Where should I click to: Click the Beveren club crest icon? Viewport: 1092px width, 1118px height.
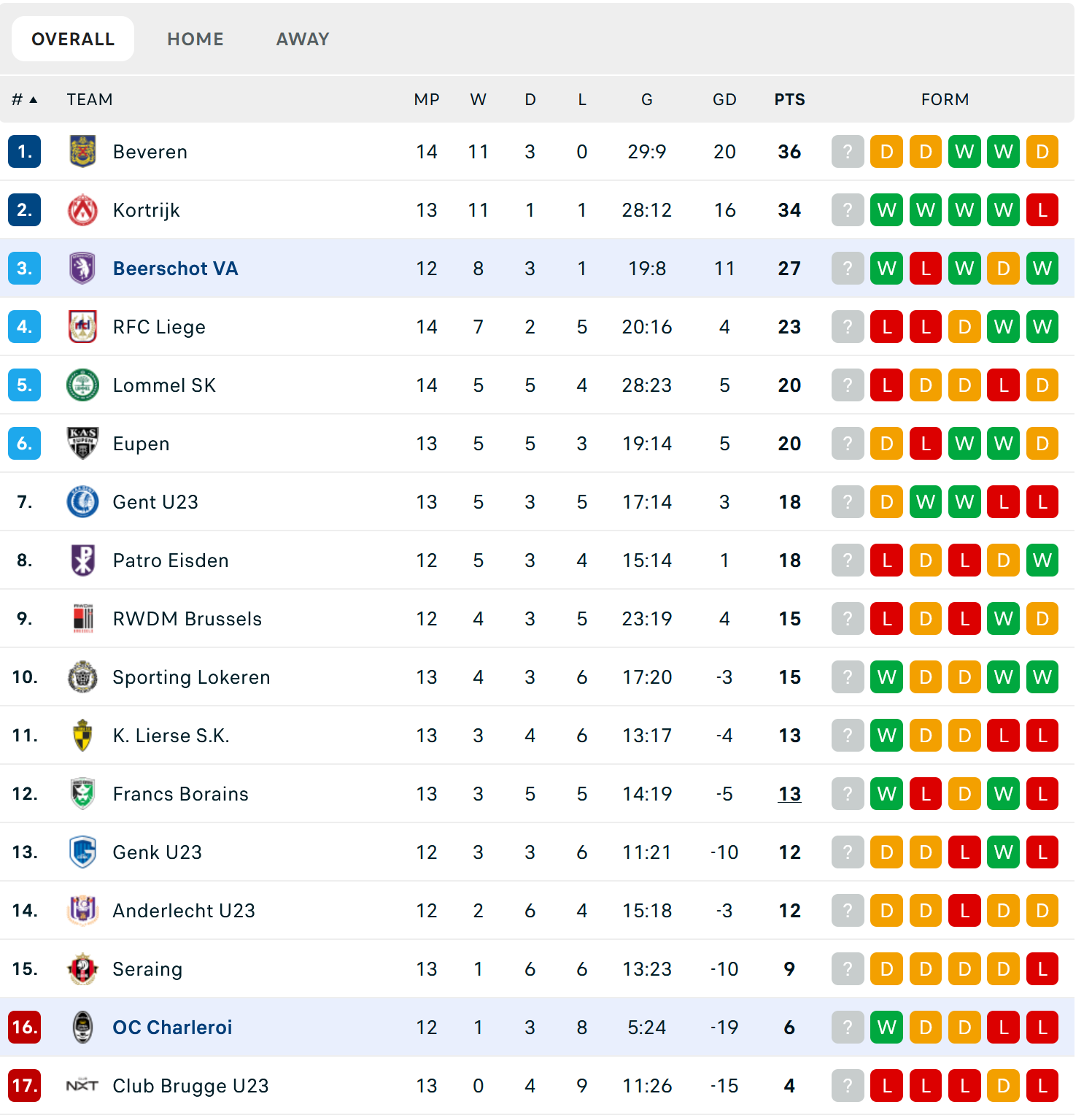(82, 152)
